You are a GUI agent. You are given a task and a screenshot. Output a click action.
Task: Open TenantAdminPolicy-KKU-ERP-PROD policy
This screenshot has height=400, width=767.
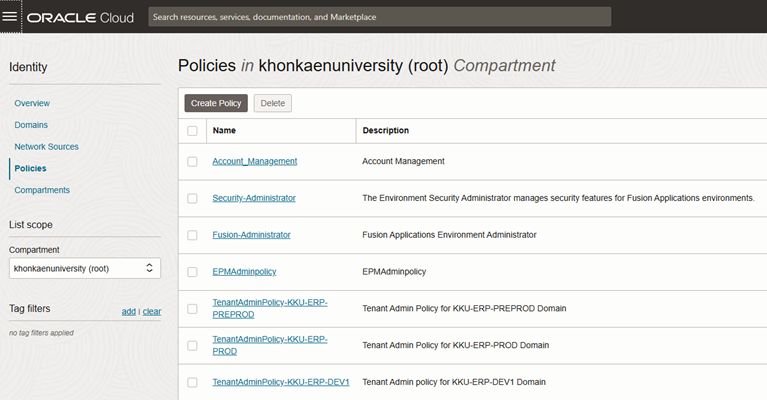(270, 345)
